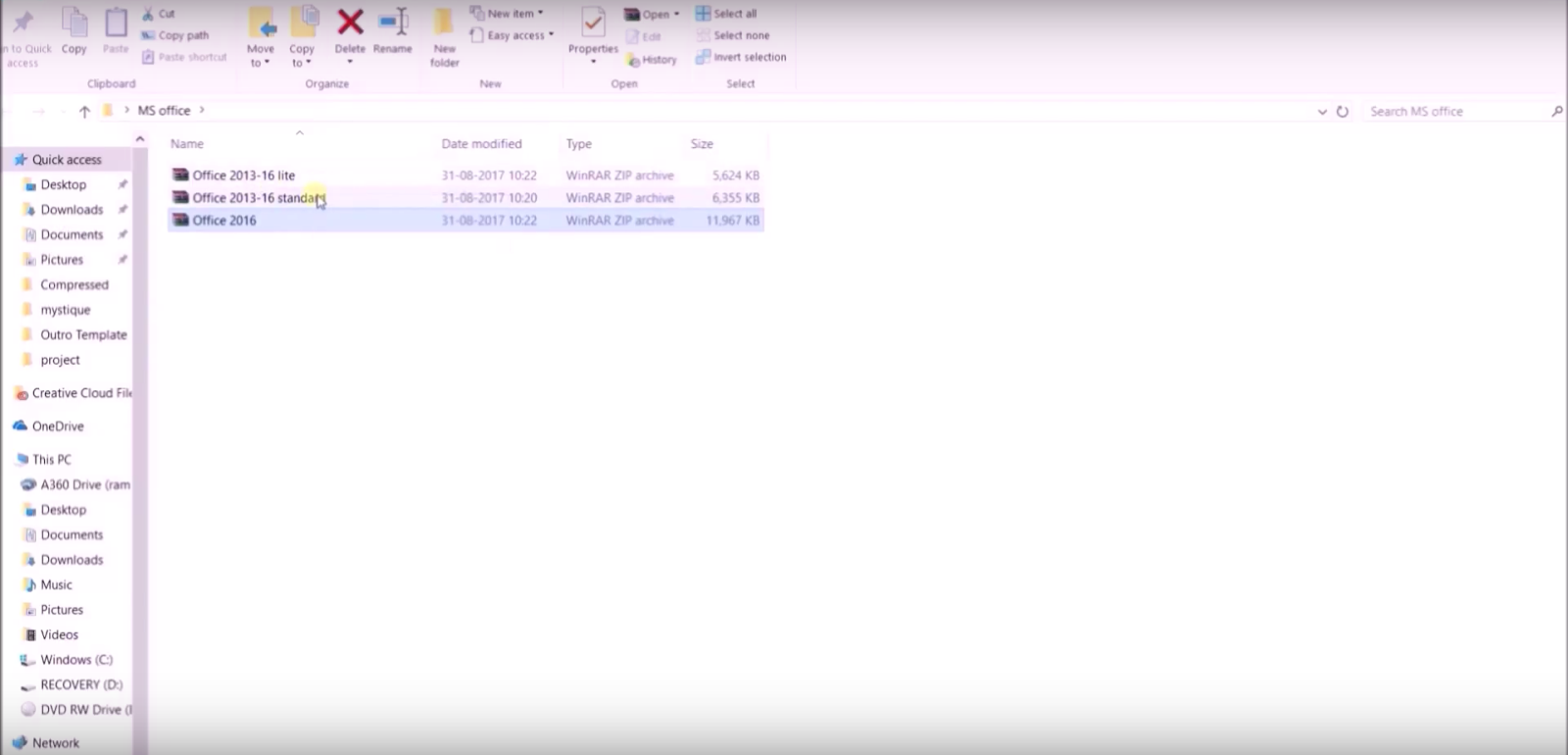Screen dimensions: 1568x755
Task: Click the Copy icon in Clipboard group
Action: [74, 22]
